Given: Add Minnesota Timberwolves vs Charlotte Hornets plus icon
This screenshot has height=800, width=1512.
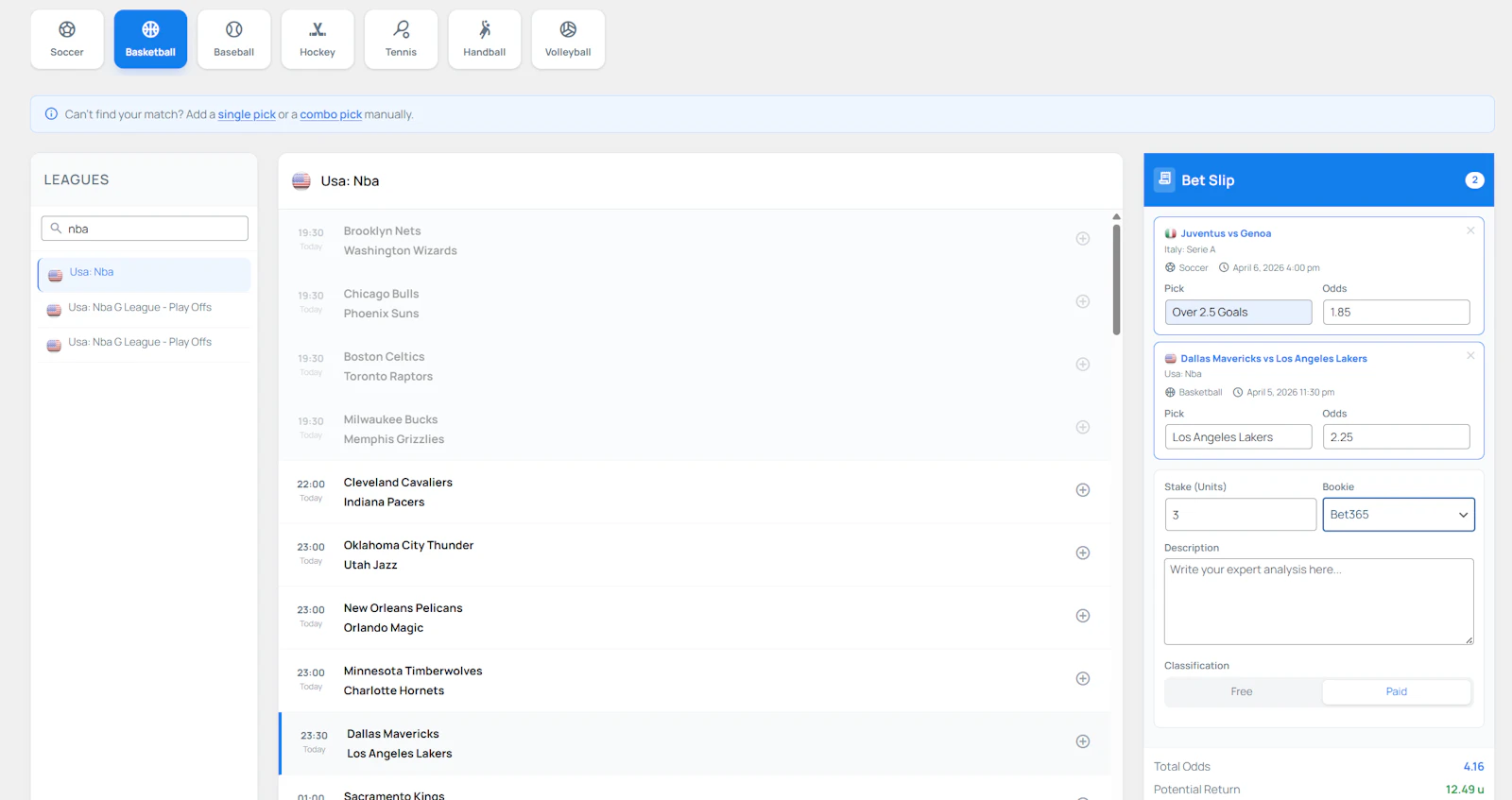Looking at the screenshot, I should tap(1083, 678).
